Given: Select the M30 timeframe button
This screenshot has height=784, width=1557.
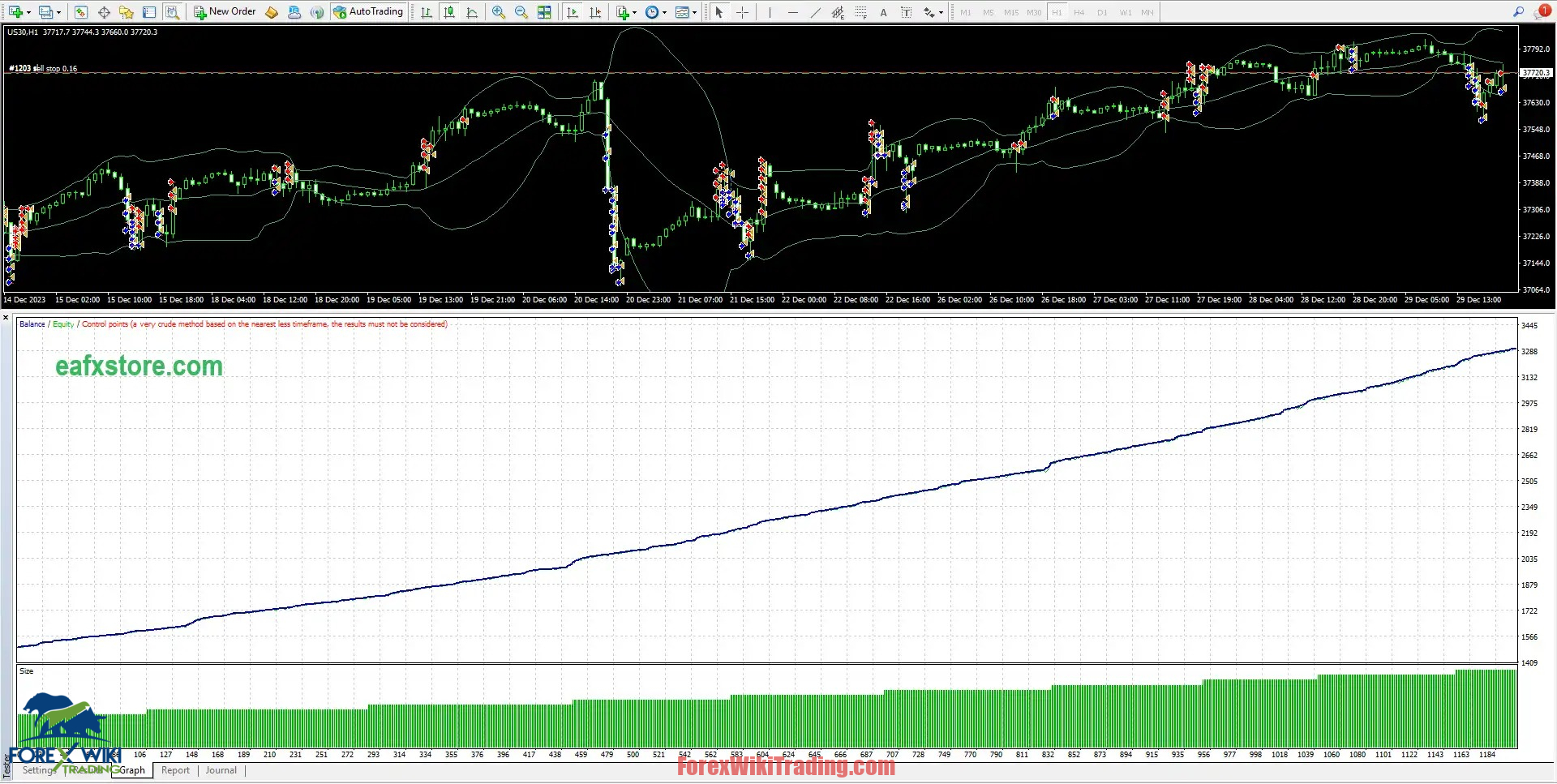Looking at the screenshot, I should click(x=1034, y=12).
